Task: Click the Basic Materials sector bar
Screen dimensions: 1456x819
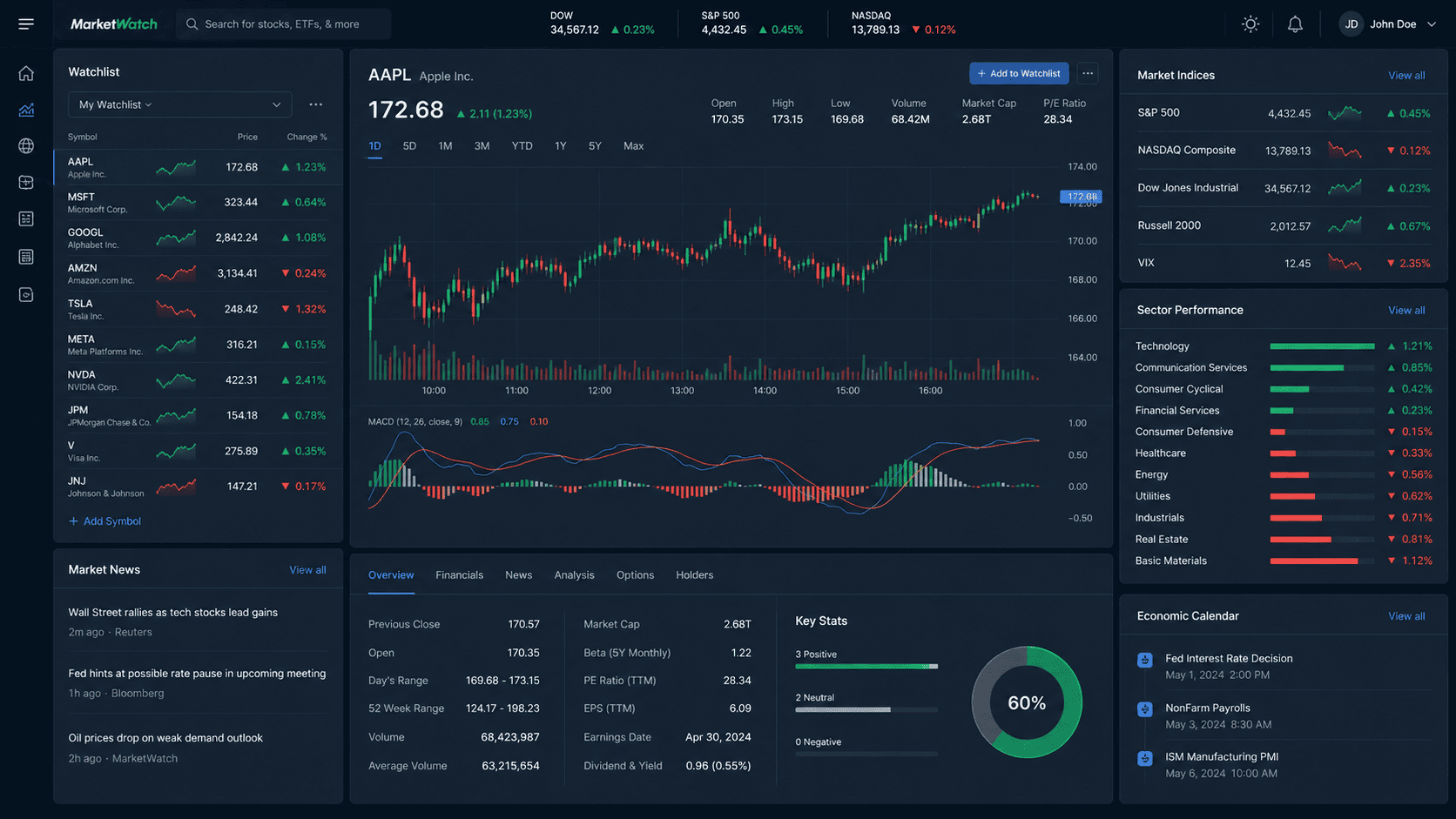Action: (x=1322, y=561)
